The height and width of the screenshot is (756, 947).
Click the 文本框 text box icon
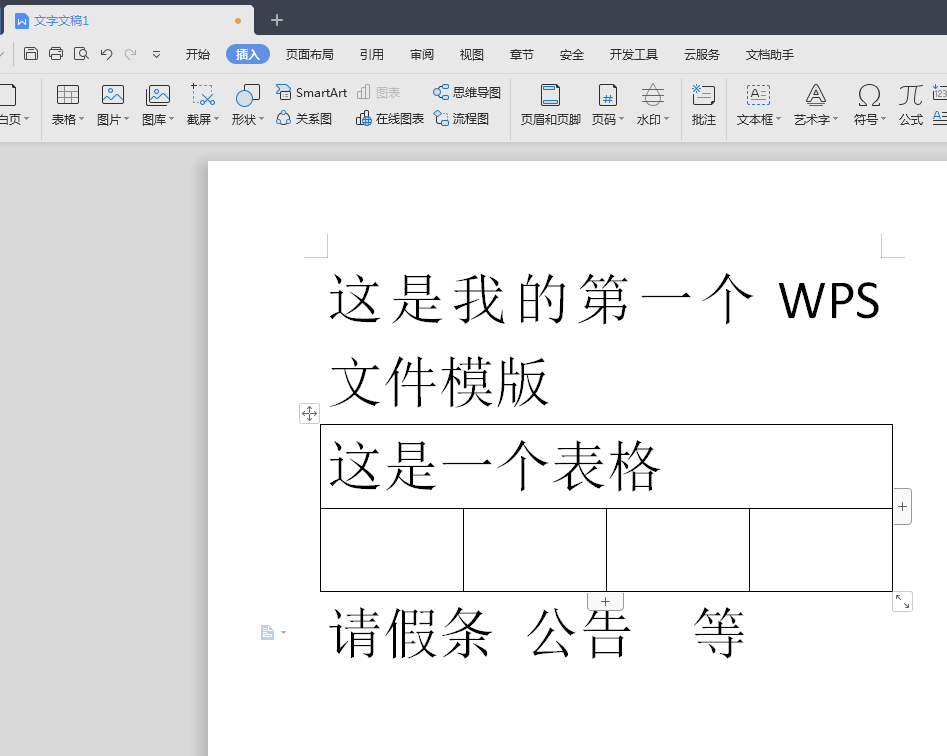click(x=758, y=95)
